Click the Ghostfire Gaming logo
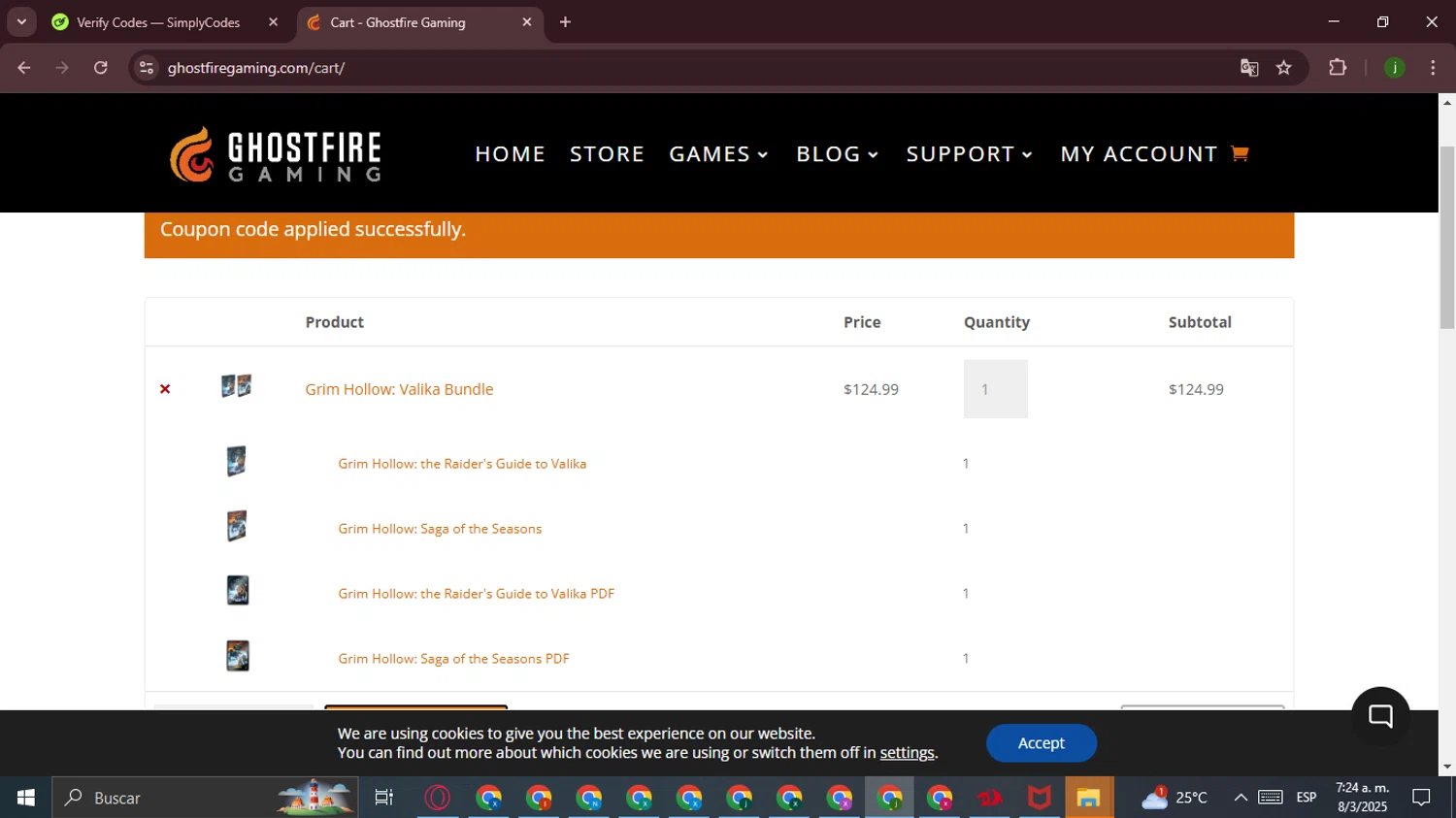The width and height of the screenshot is (1456, 818). 276,154
